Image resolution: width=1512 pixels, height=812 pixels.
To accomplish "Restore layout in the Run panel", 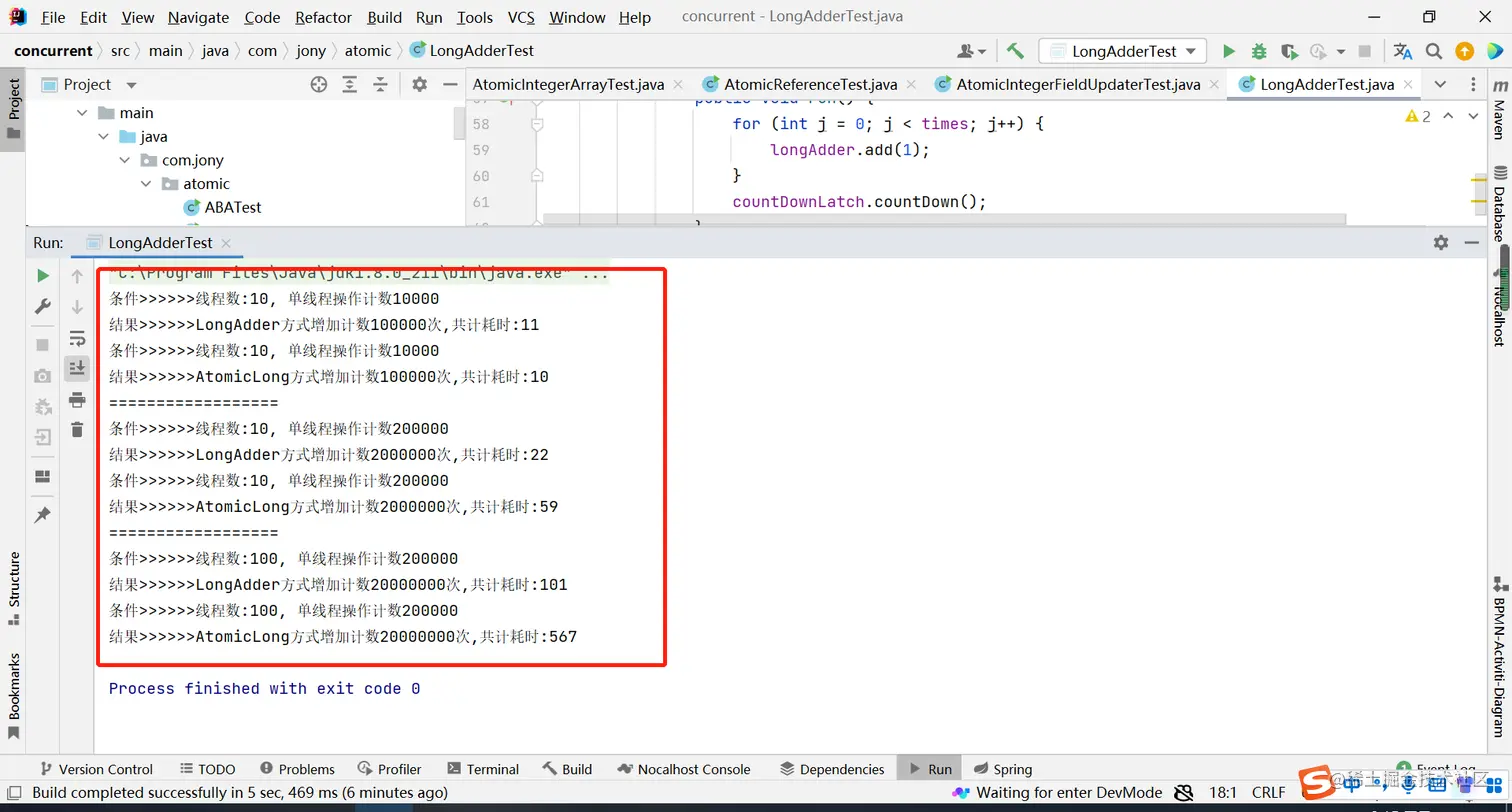I will [x=43, y=476].
